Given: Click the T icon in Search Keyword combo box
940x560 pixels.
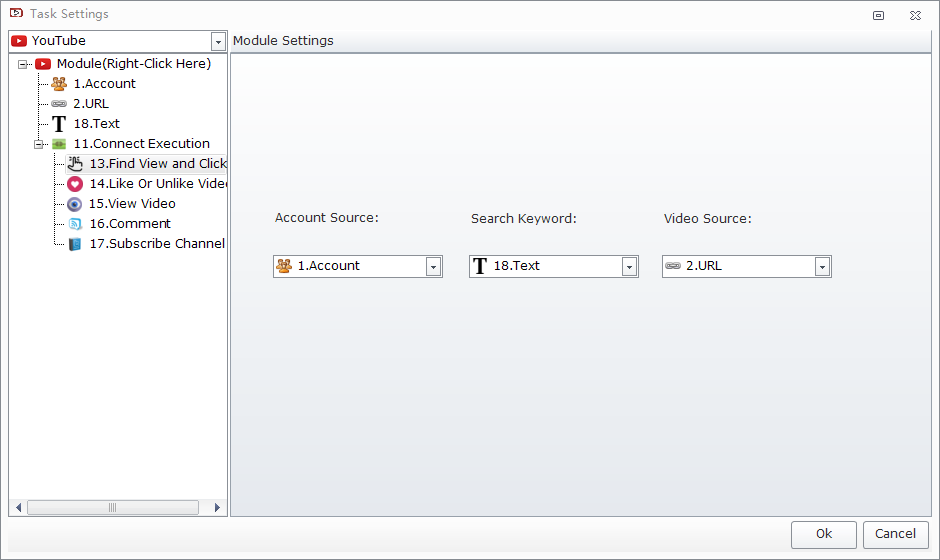Looking at the screenshot, I should [x=480, y=266].
